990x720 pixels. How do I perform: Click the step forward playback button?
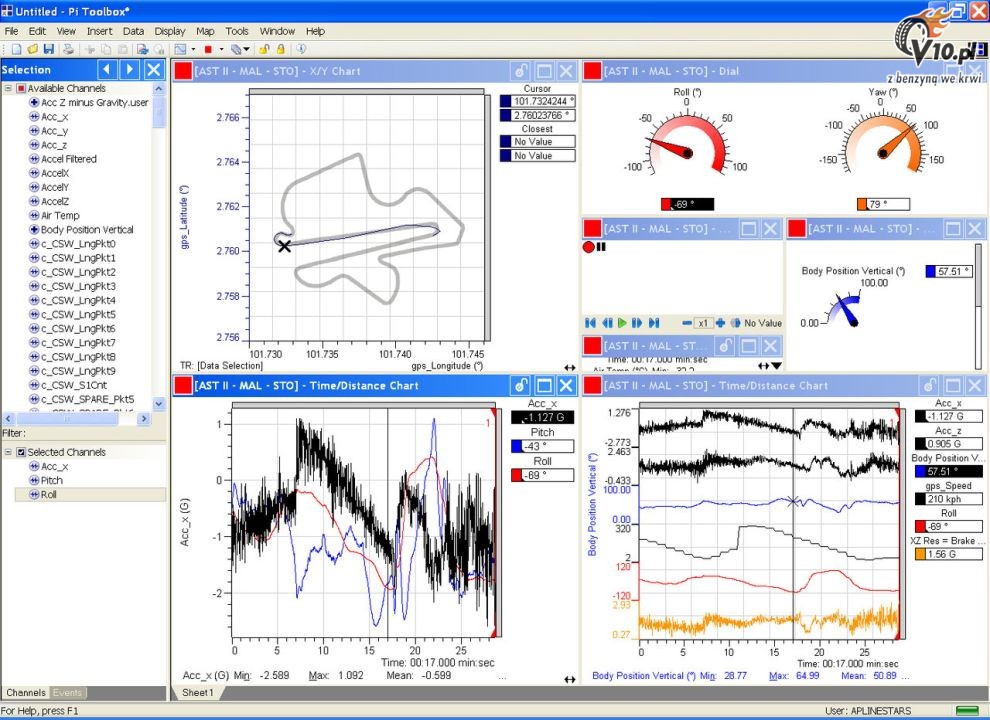click(637, 323)
